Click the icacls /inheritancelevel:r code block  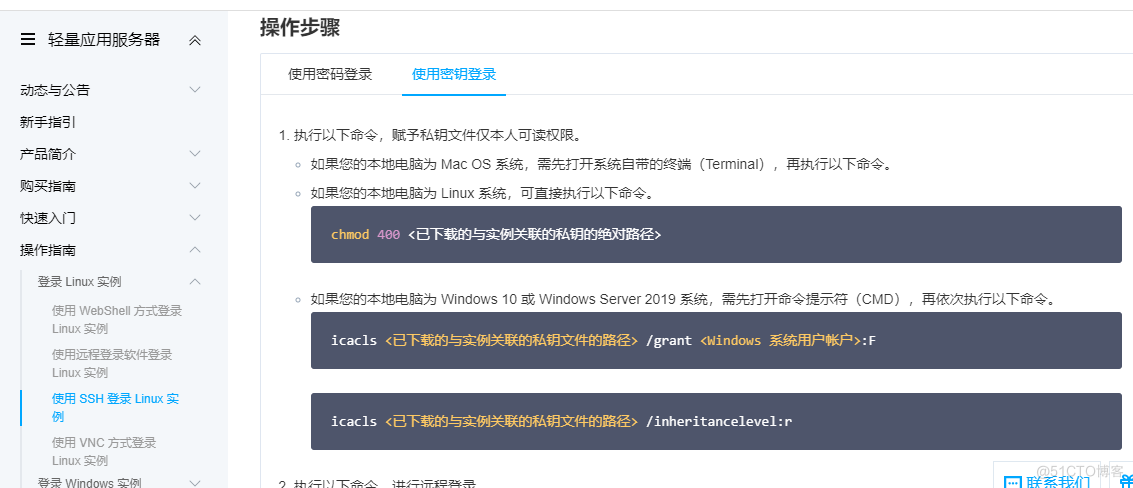[716, 421]
